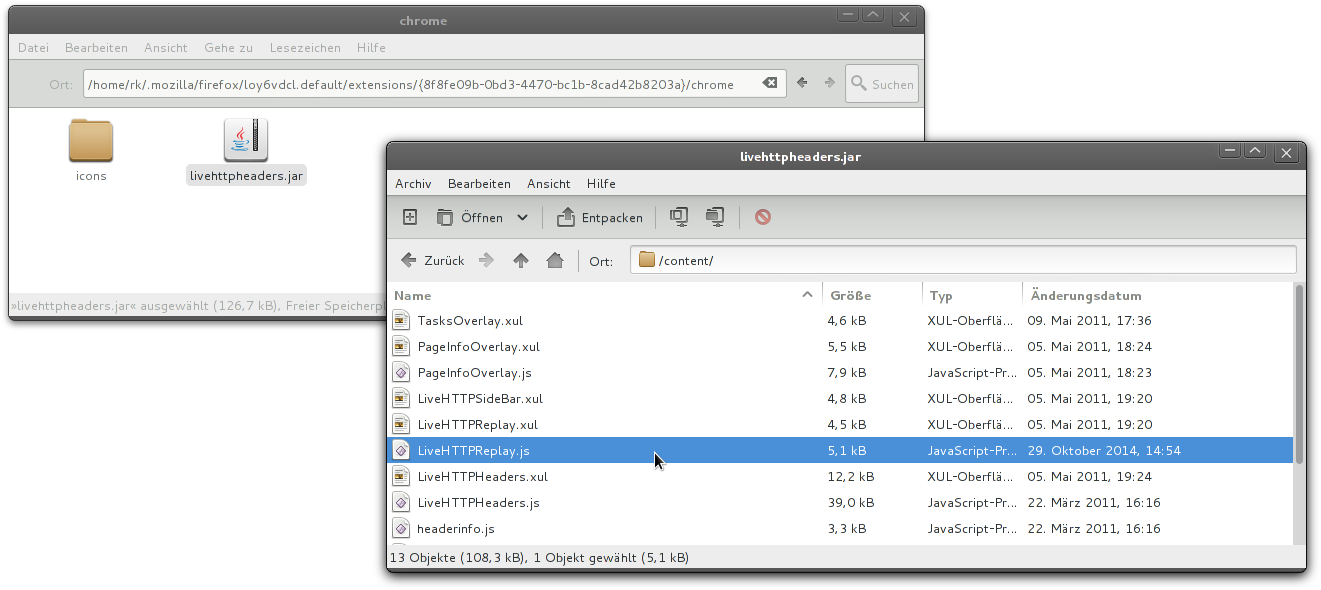Expand the Öffnen recent archives dropdown arrow
The width and height of the screenshot is (1321, 590).
522,217
